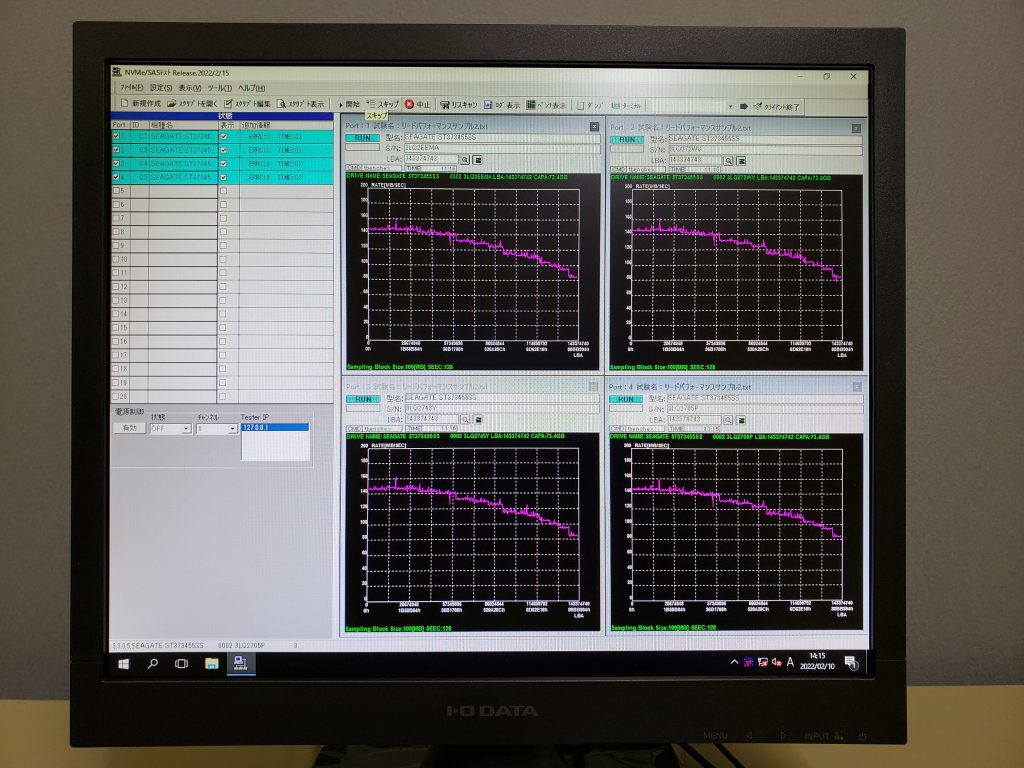Screen dimensions: 1024x768
Task: Click the 開始 start arrow icon
Action: pyautogui.click(x=343, y=104)
